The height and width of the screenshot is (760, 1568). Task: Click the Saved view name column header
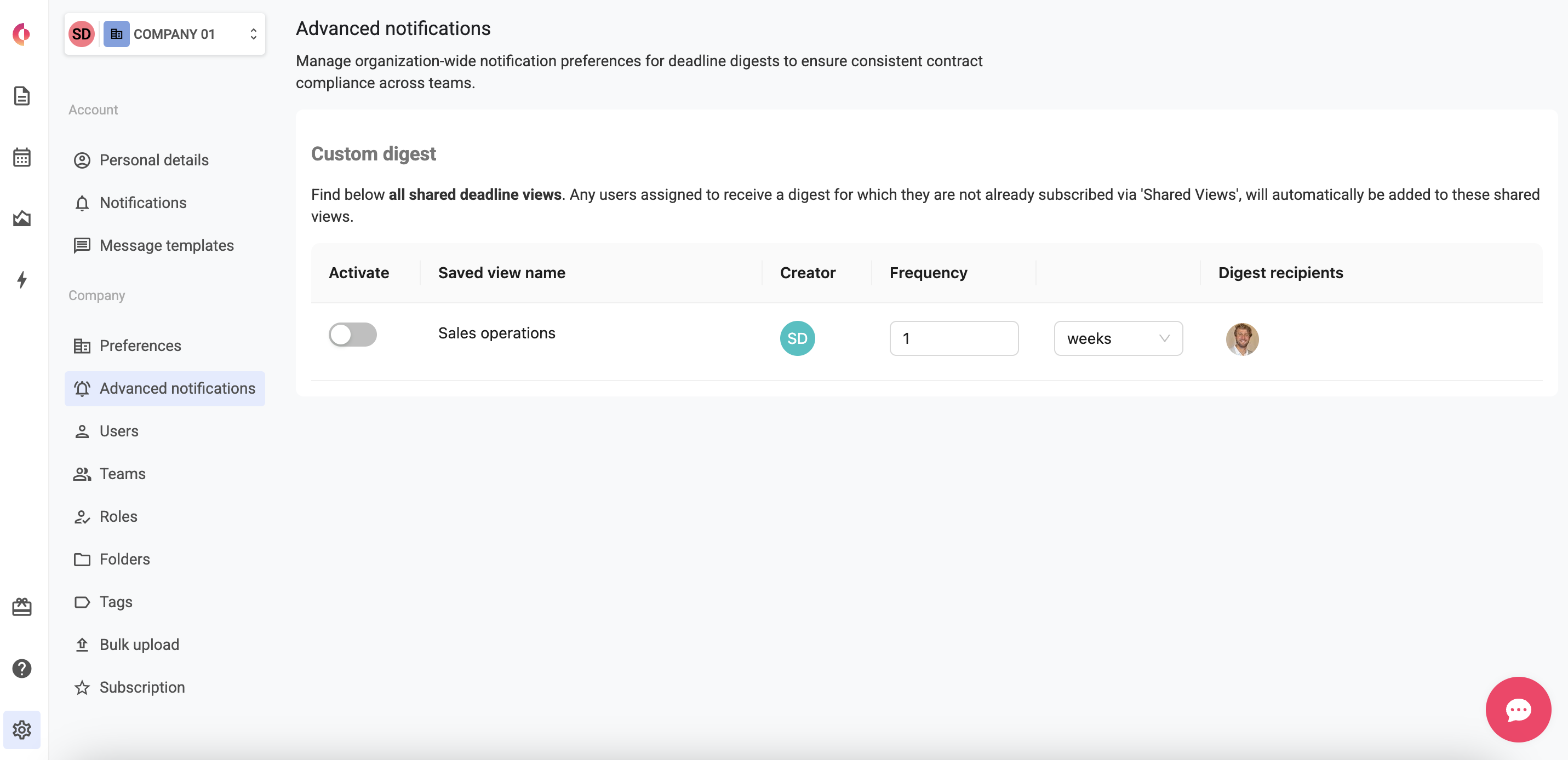[501, 273]
